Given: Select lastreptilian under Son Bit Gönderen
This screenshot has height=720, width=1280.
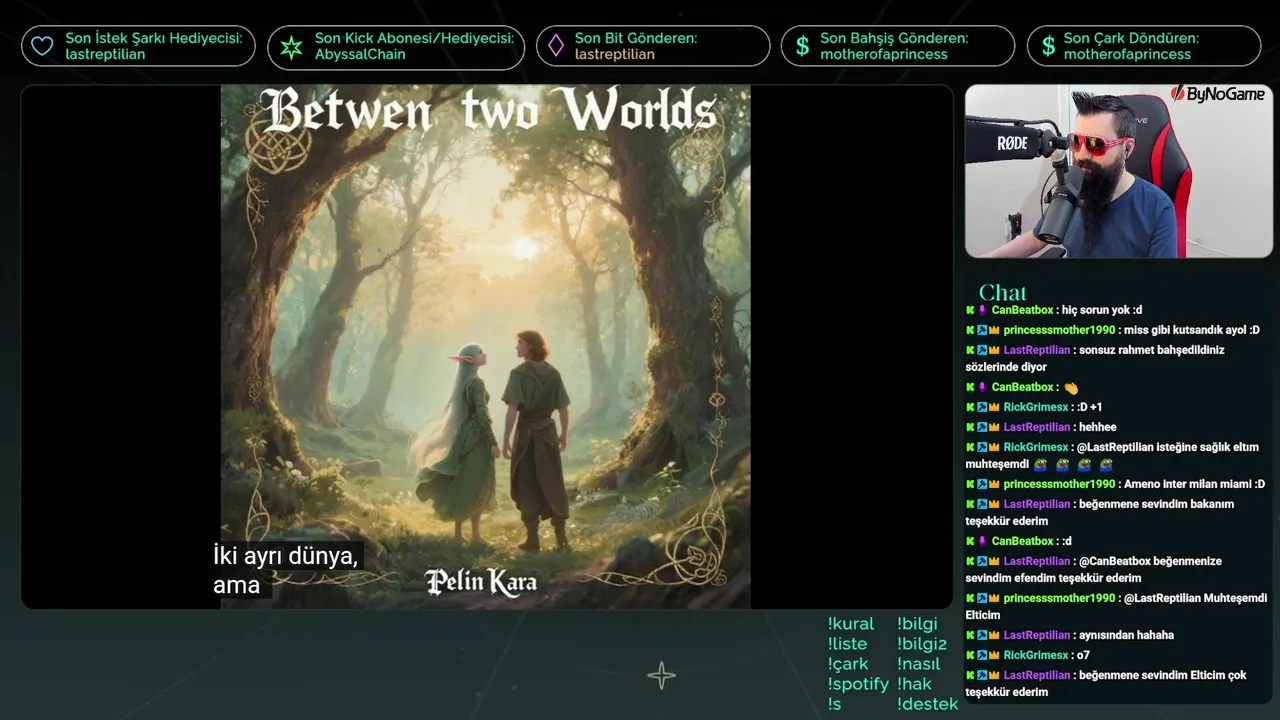Looking at the screenshot, I should pyautogui.click(x=614, y=54).
